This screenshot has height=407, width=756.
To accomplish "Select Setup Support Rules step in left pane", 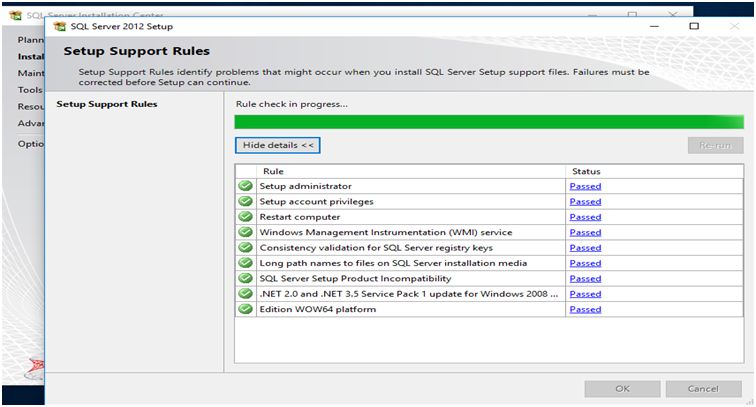I will (107, 104).
